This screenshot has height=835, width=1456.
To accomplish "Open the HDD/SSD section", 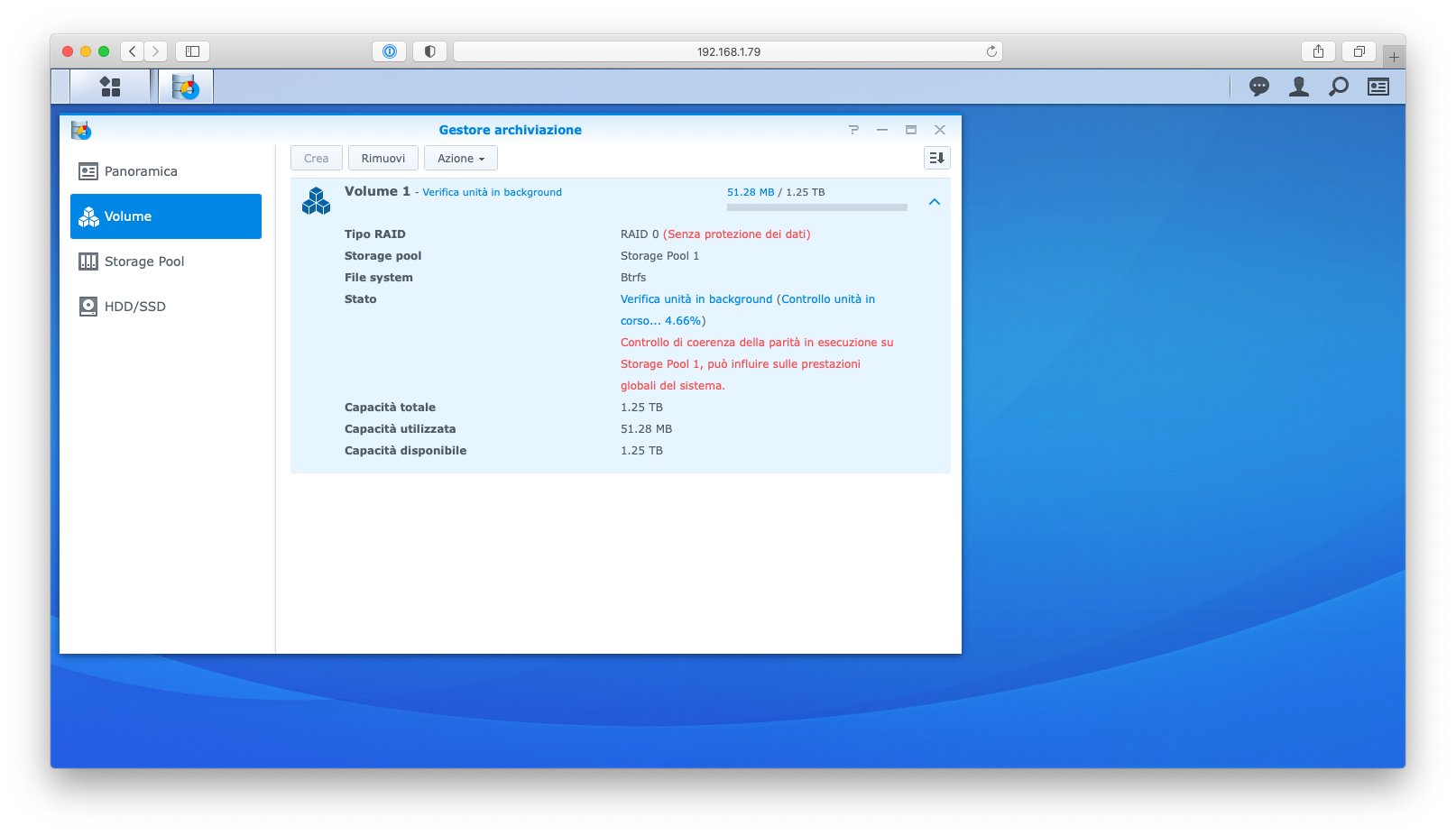I will click(x=134, y=307).
